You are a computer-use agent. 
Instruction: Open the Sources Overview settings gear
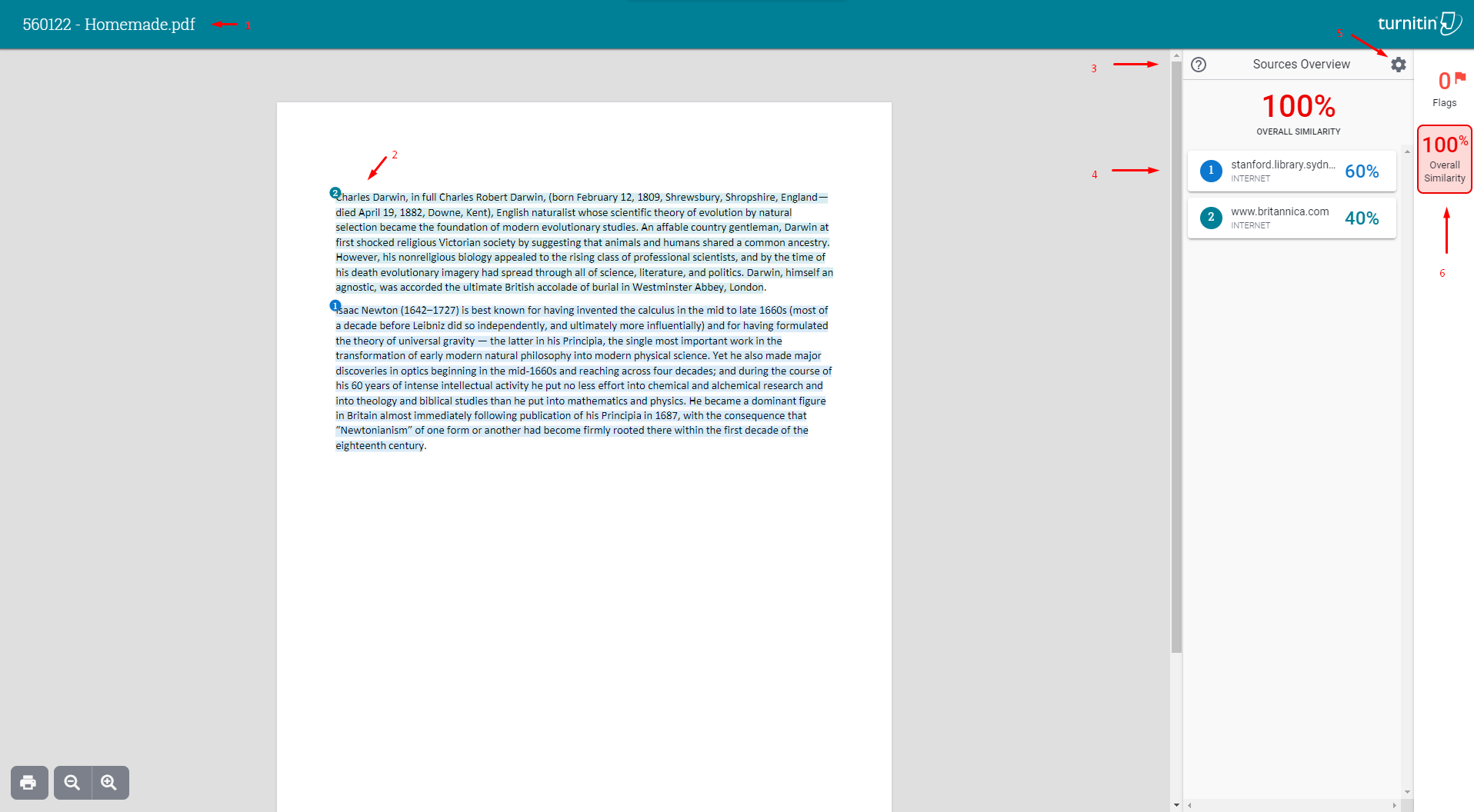pos(1398,65)
